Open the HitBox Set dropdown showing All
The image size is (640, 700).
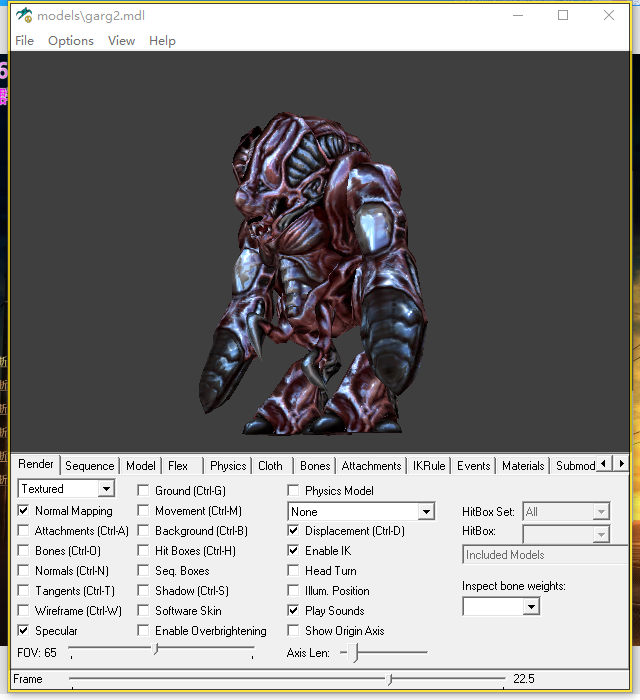(x=566, y=512)
